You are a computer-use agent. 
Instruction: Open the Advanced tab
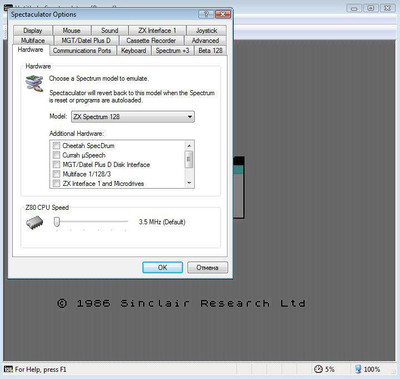205,40
